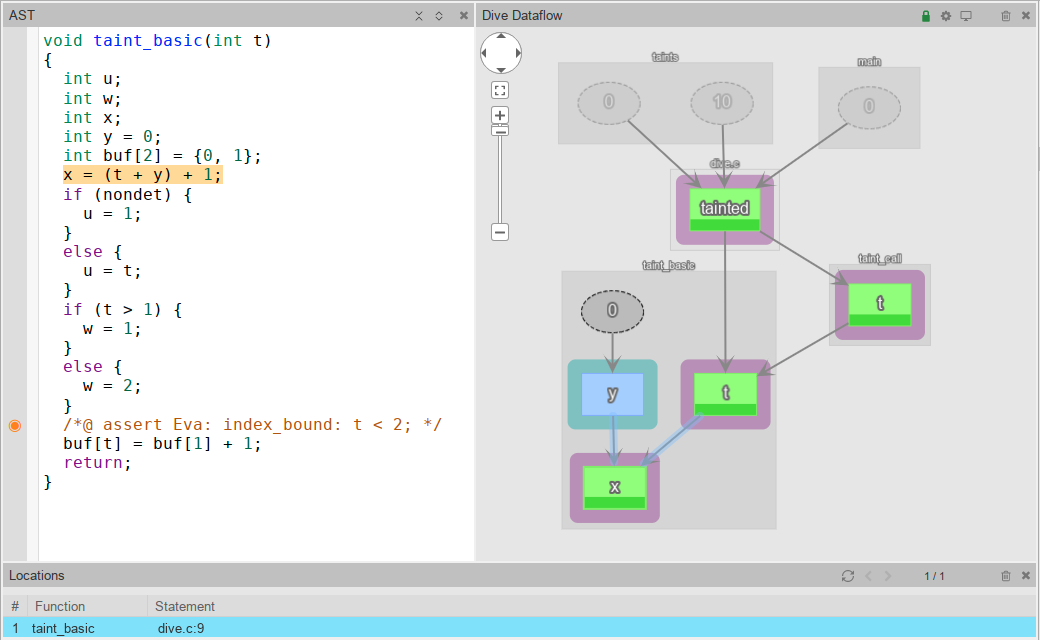Image resolution: width=1040 pixels, height=640 pixels.
Task: Click the '0' node in taints group
Action: click(x=609, y=102)
